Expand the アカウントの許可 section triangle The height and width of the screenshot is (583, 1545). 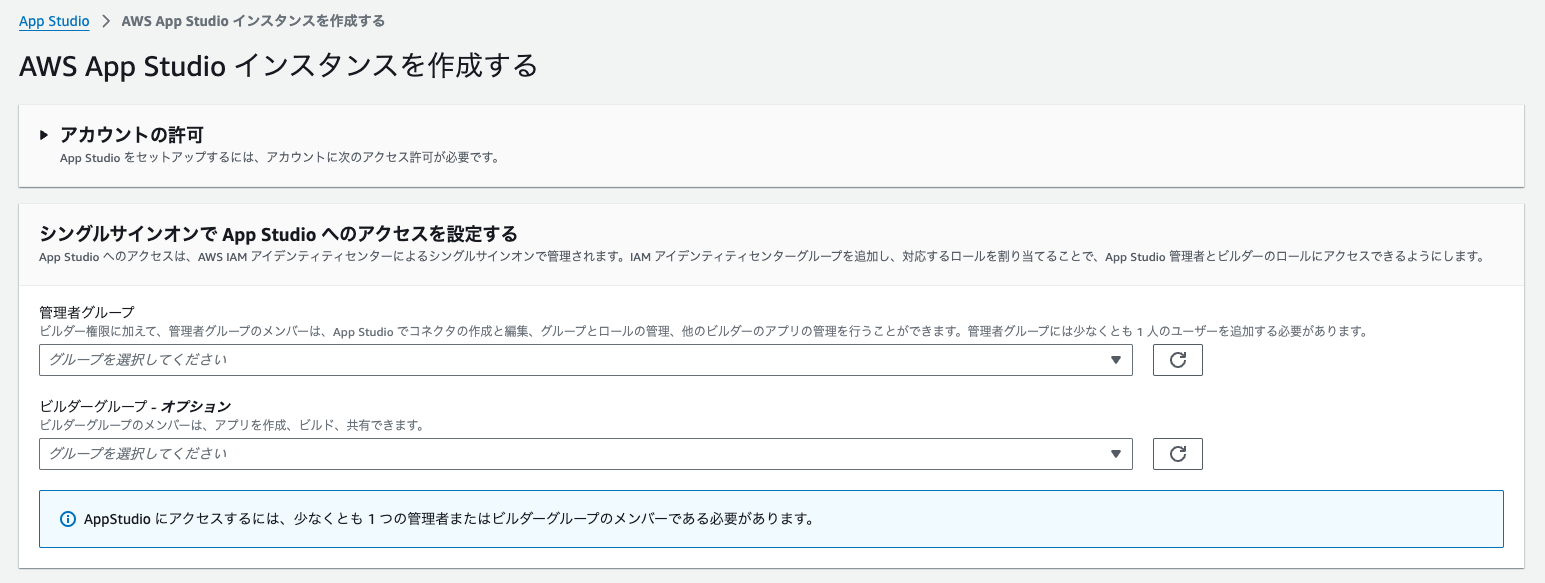point(44,135)
